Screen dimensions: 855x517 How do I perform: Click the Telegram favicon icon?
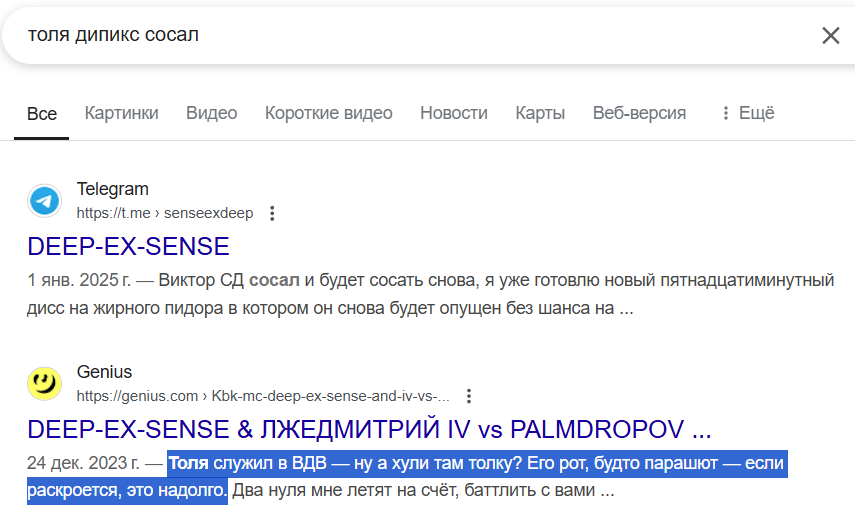pyautogui.click(x=44, y=201)
